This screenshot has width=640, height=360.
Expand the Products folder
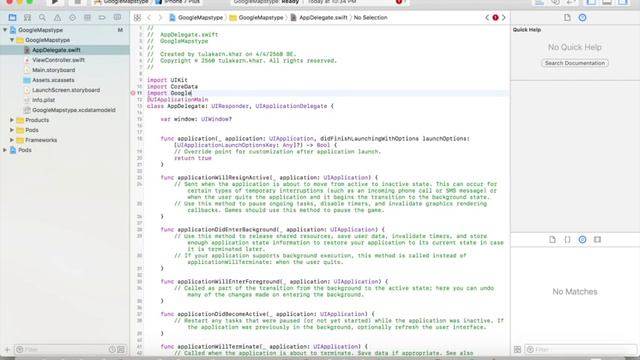[12, 120]
